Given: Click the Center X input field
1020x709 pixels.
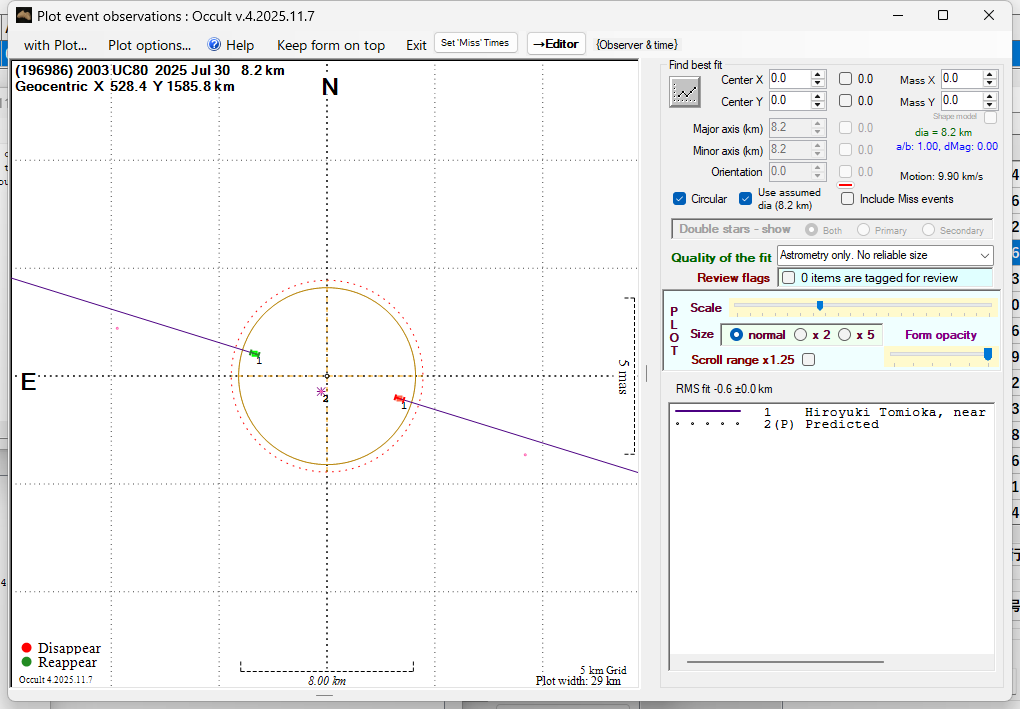Looking at the screenshot, I should [x=788, y=79].
